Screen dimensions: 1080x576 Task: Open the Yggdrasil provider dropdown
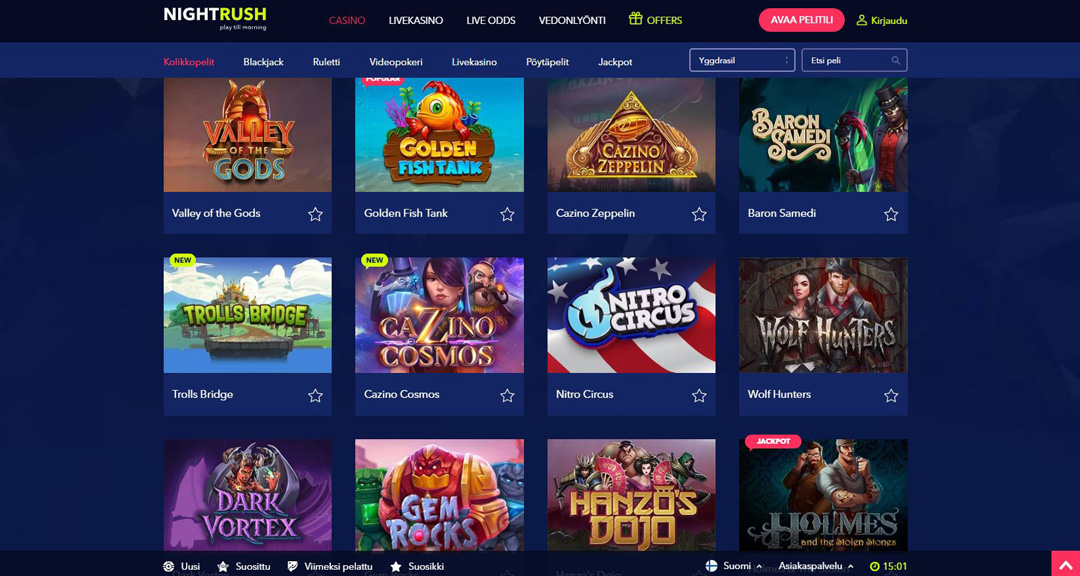pos(742,60)
